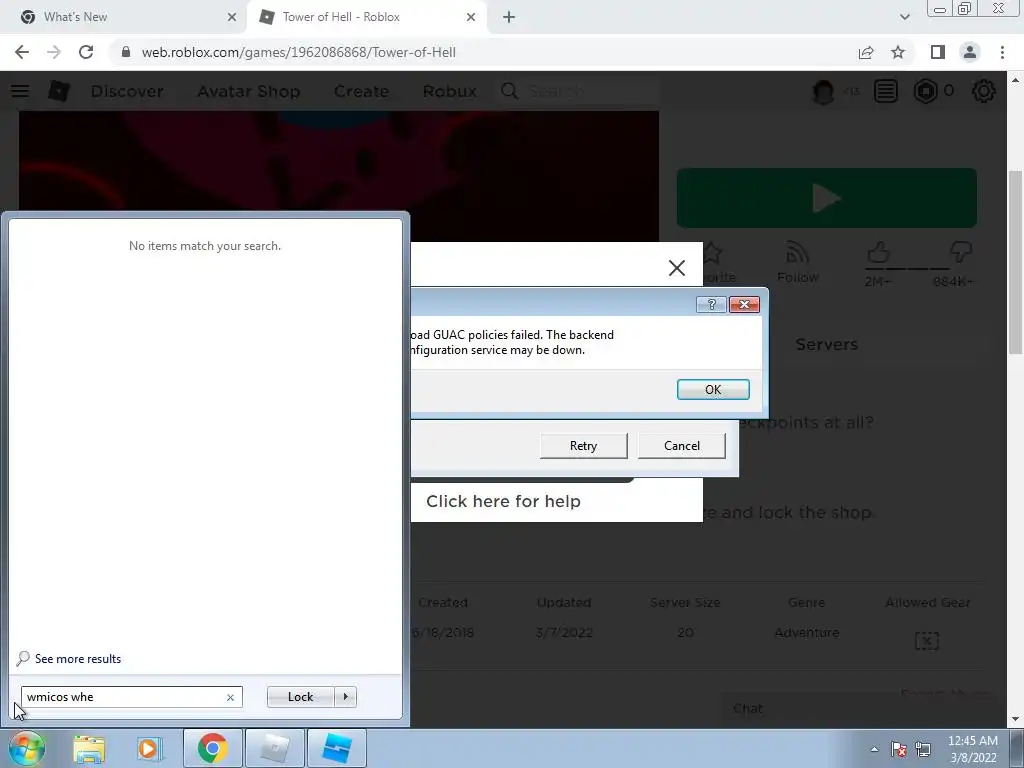Viewport: 1024px width, 768px height.
Task: Close the What's New tab
Action: click(232, 17)
